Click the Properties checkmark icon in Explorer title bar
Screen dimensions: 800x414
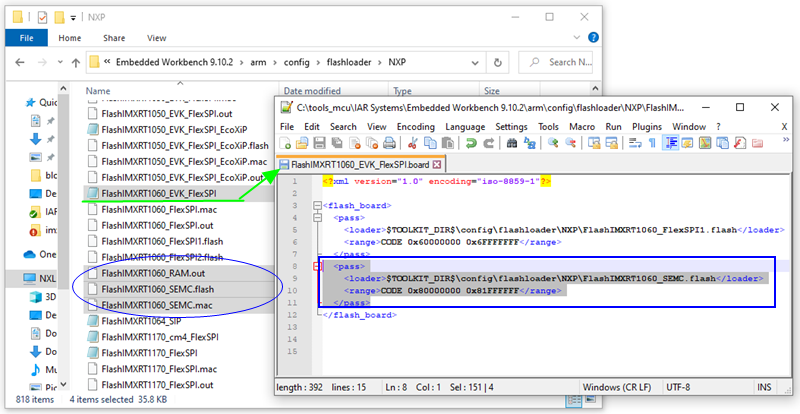(42, 17)
